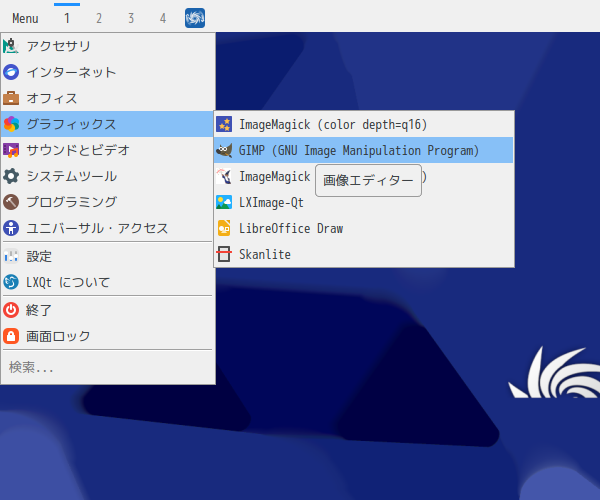
Task: Click the LibreOffice Draw icon
Action: tap(224, 228)
